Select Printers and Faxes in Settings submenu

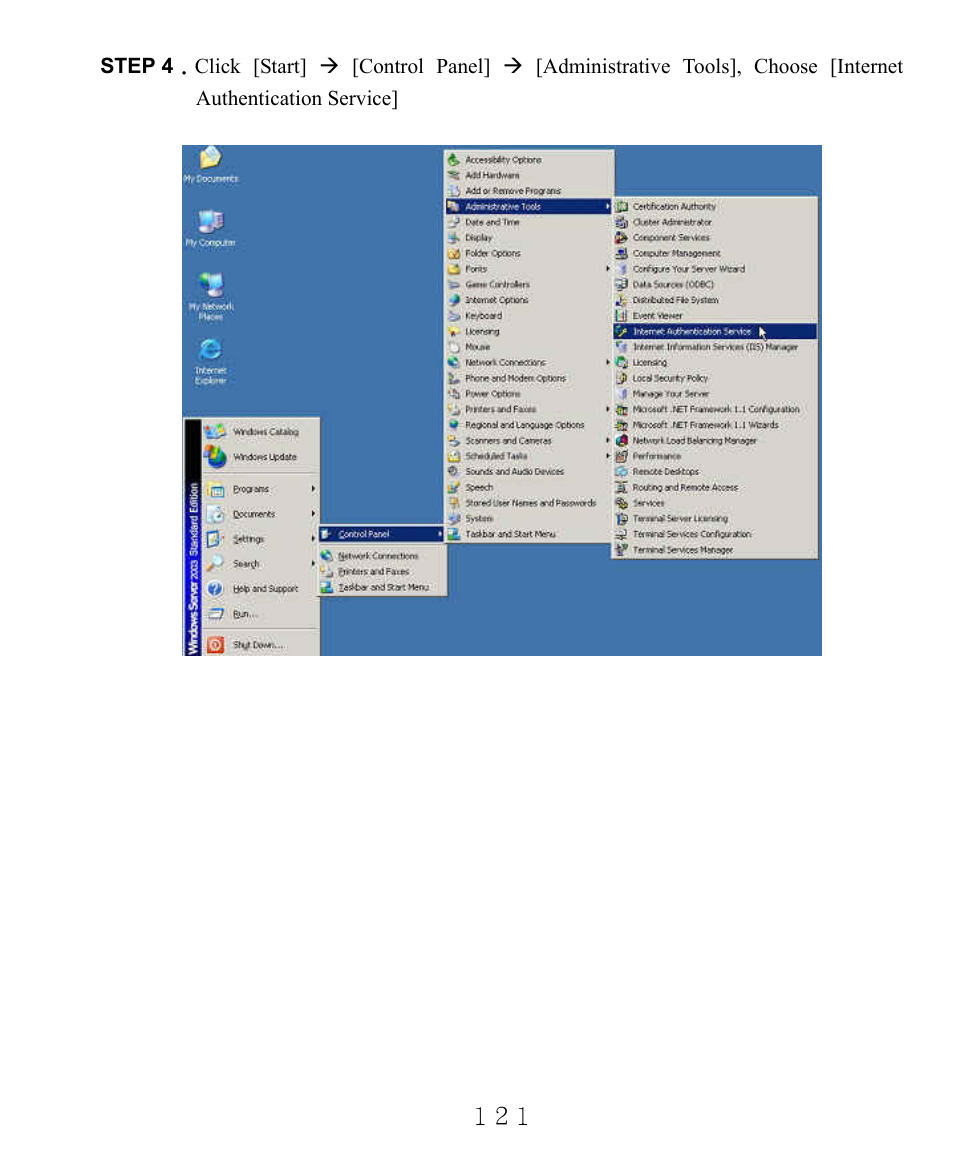click(382, 572)
